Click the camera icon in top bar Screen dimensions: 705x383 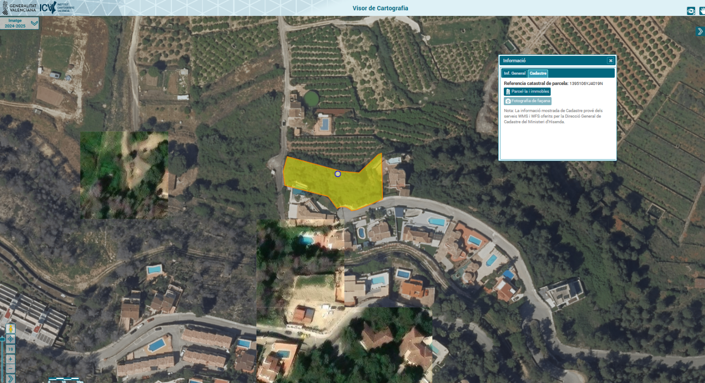691,11
